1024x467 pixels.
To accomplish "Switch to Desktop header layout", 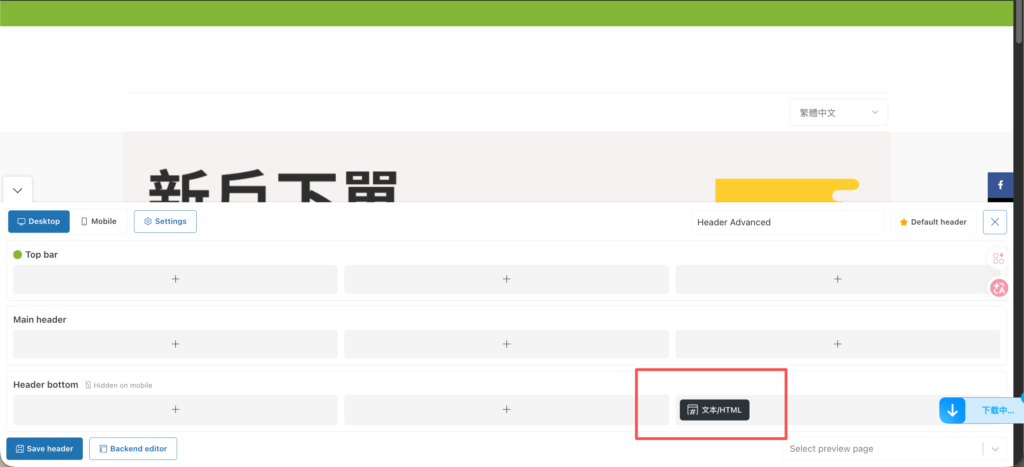I will (x=39, y=221).
